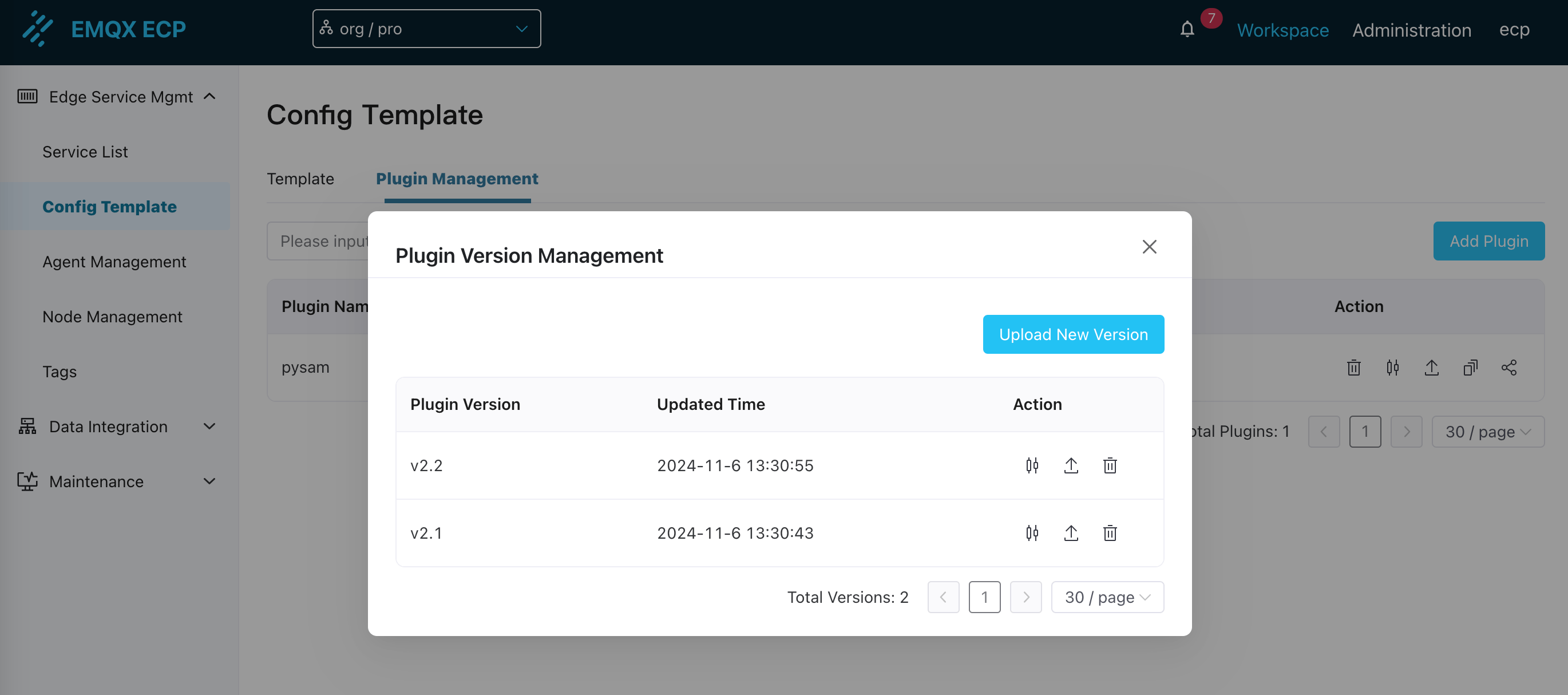Open Service List in the sidebar
This screenshot has width=1568, height=695.
tap(85, 151)
